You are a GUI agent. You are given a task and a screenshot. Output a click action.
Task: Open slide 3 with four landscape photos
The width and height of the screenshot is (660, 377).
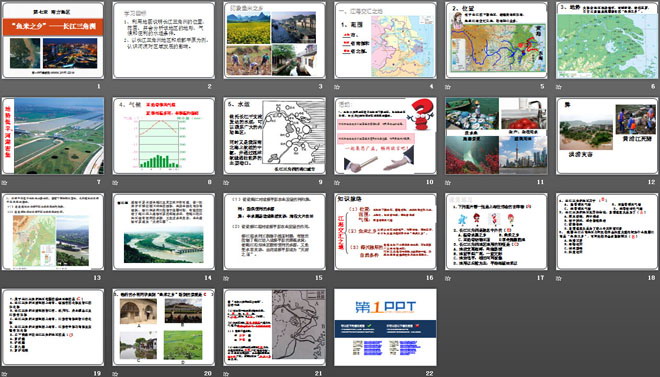tap(274, 40)
